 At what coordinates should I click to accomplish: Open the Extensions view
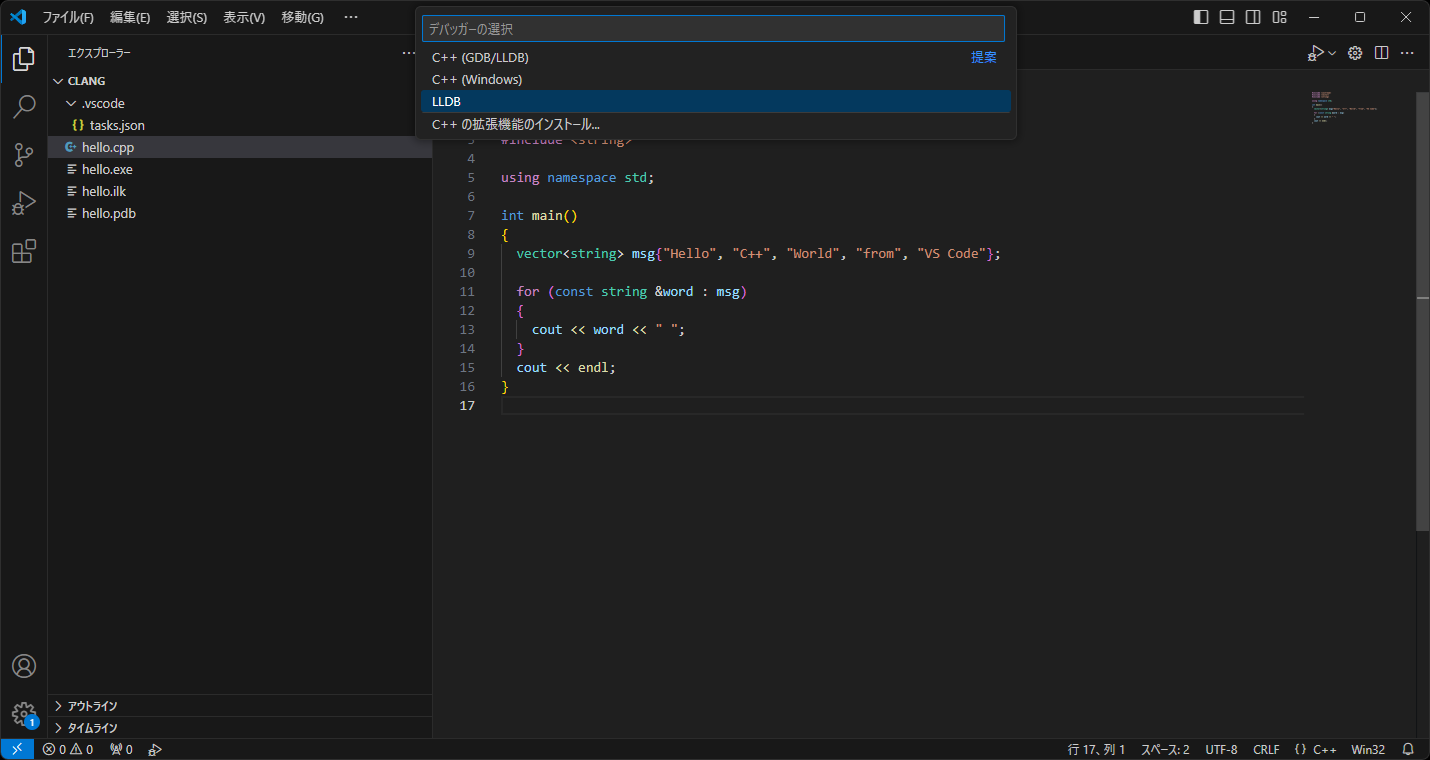(22, 251)
